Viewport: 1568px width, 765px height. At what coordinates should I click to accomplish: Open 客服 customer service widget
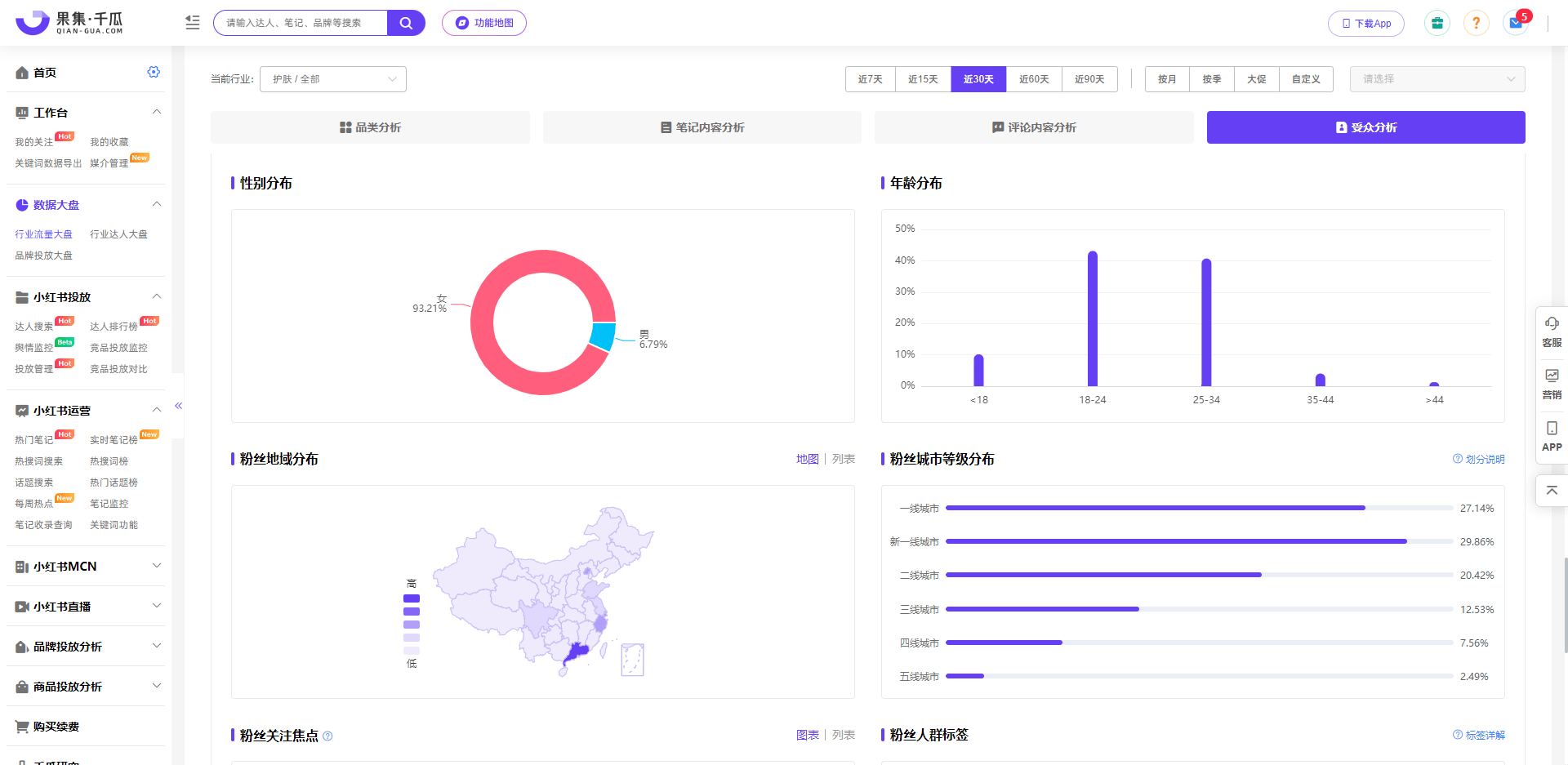click(x=1552, y=331)
